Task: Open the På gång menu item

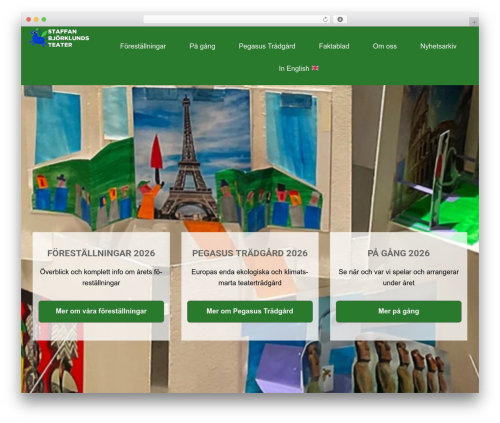Action: click(202, 46)
